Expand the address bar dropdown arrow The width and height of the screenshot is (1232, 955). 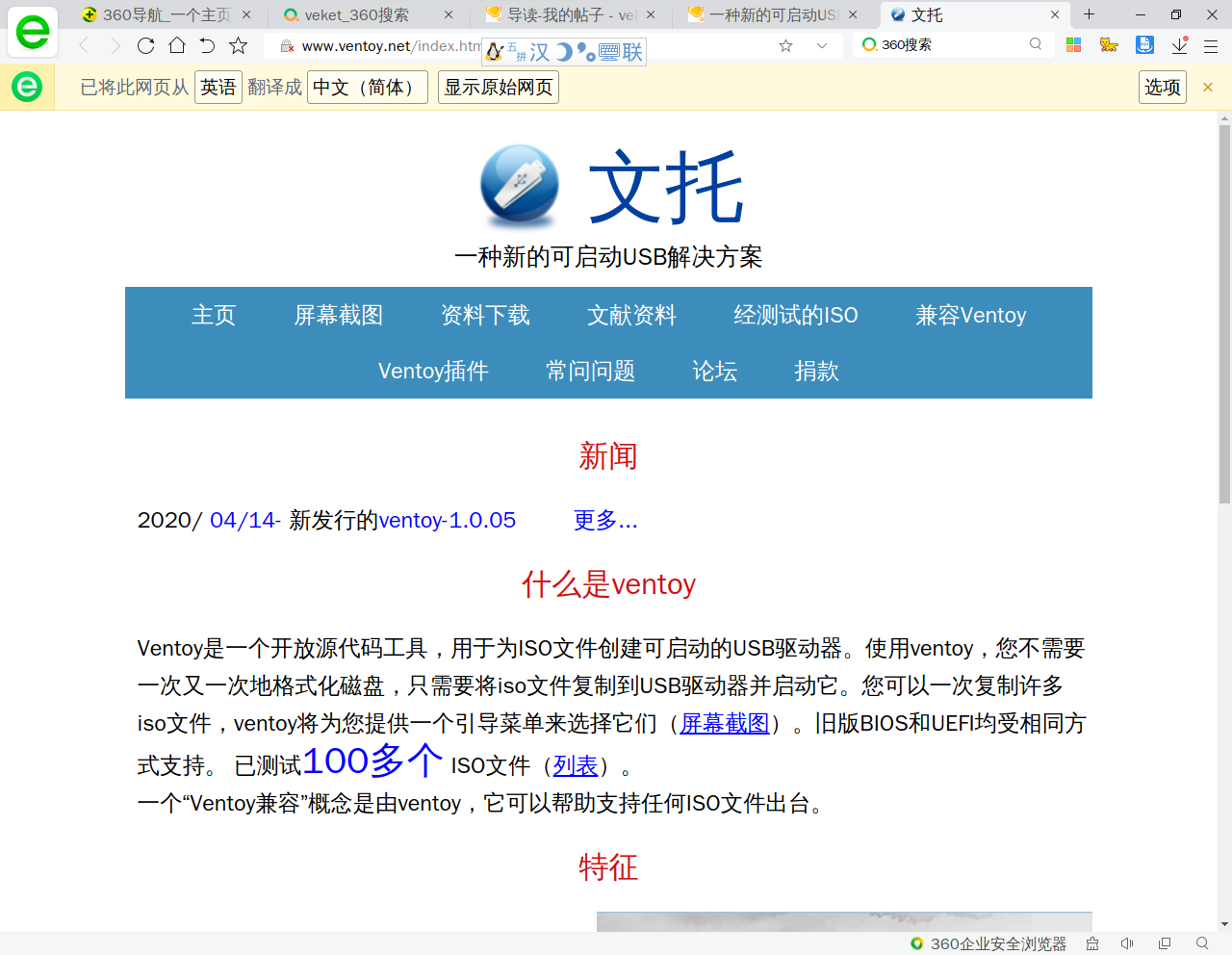coord(821,45)
